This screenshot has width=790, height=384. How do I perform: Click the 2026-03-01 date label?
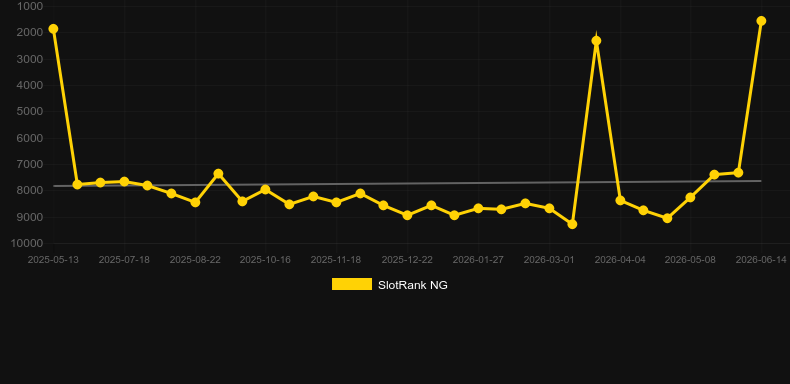click(x=549, y=260)
